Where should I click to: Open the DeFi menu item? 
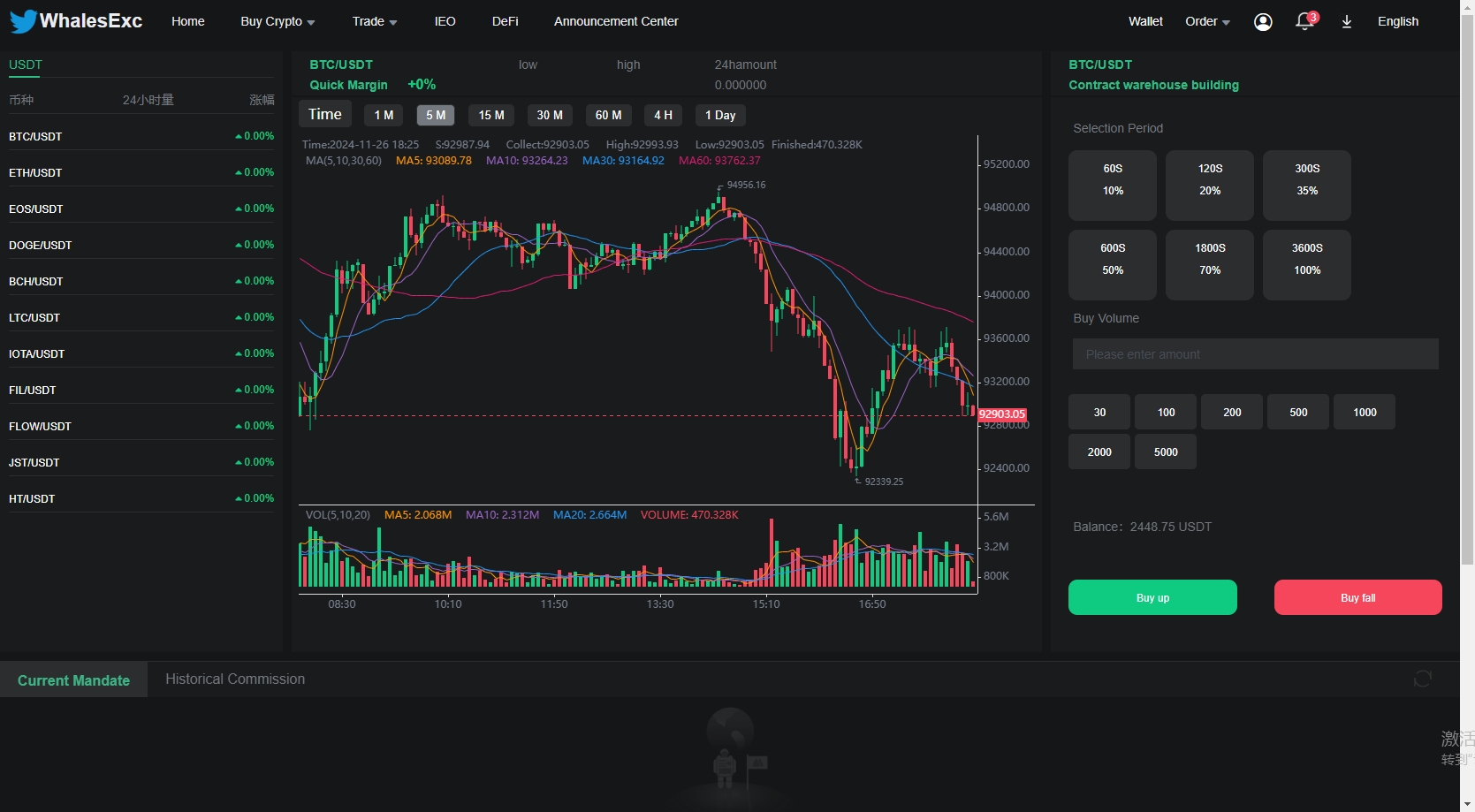pos(506,21)
